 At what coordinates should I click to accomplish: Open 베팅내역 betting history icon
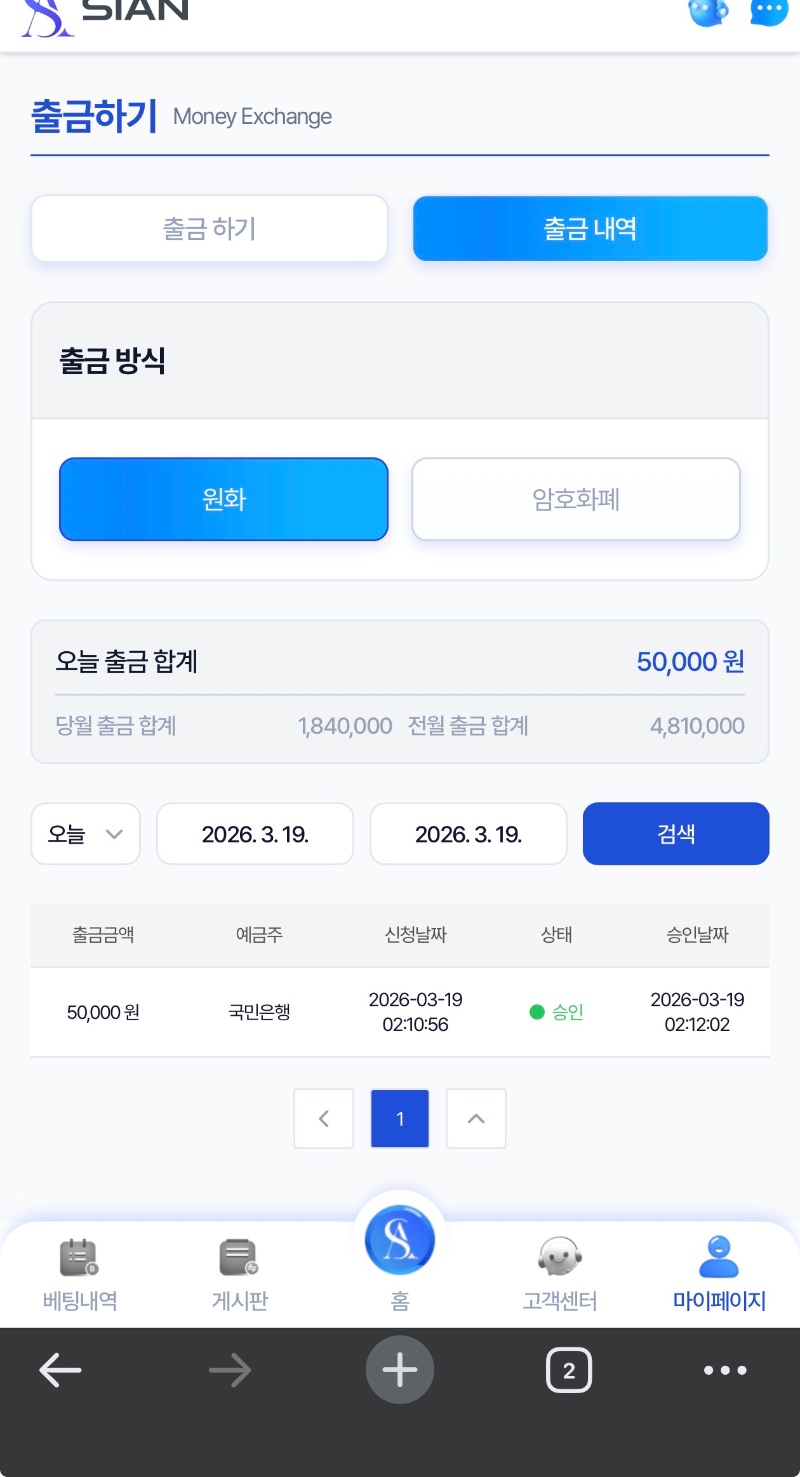click(79, 1257)
